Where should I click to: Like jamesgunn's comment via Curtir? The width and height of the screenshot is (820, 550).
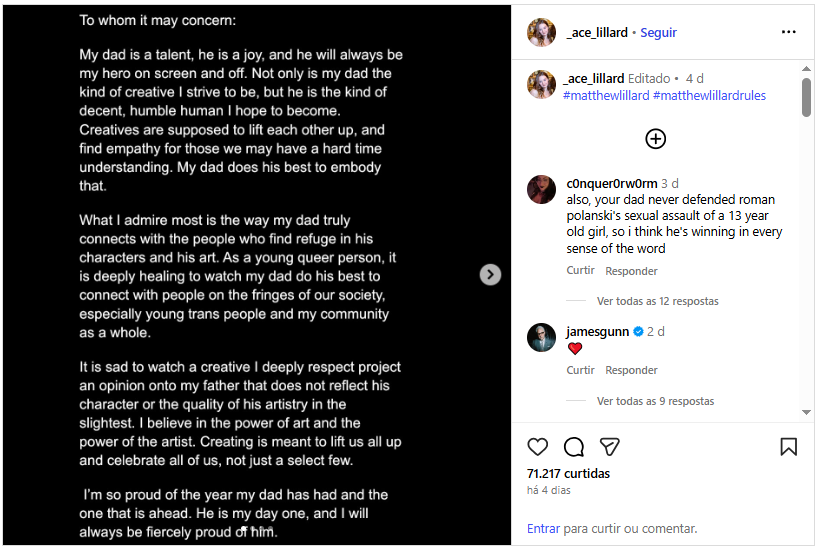[x=580, y=370]
